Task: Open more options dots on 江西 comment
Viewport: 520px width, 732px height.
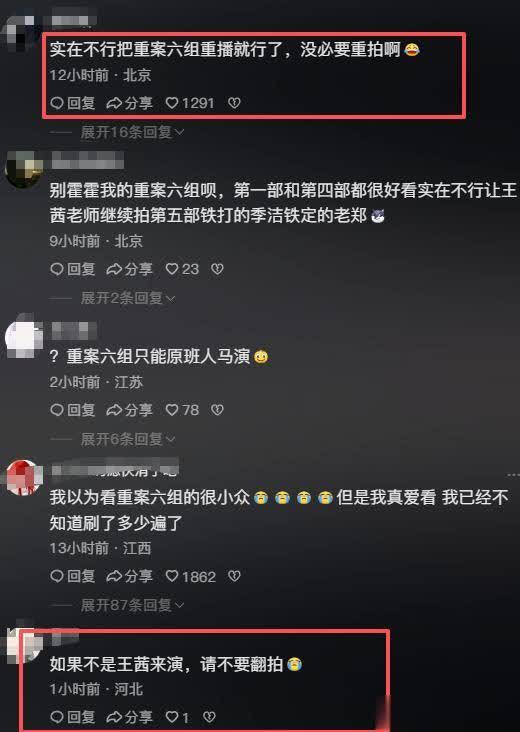Action: click(x=513, y=474)
